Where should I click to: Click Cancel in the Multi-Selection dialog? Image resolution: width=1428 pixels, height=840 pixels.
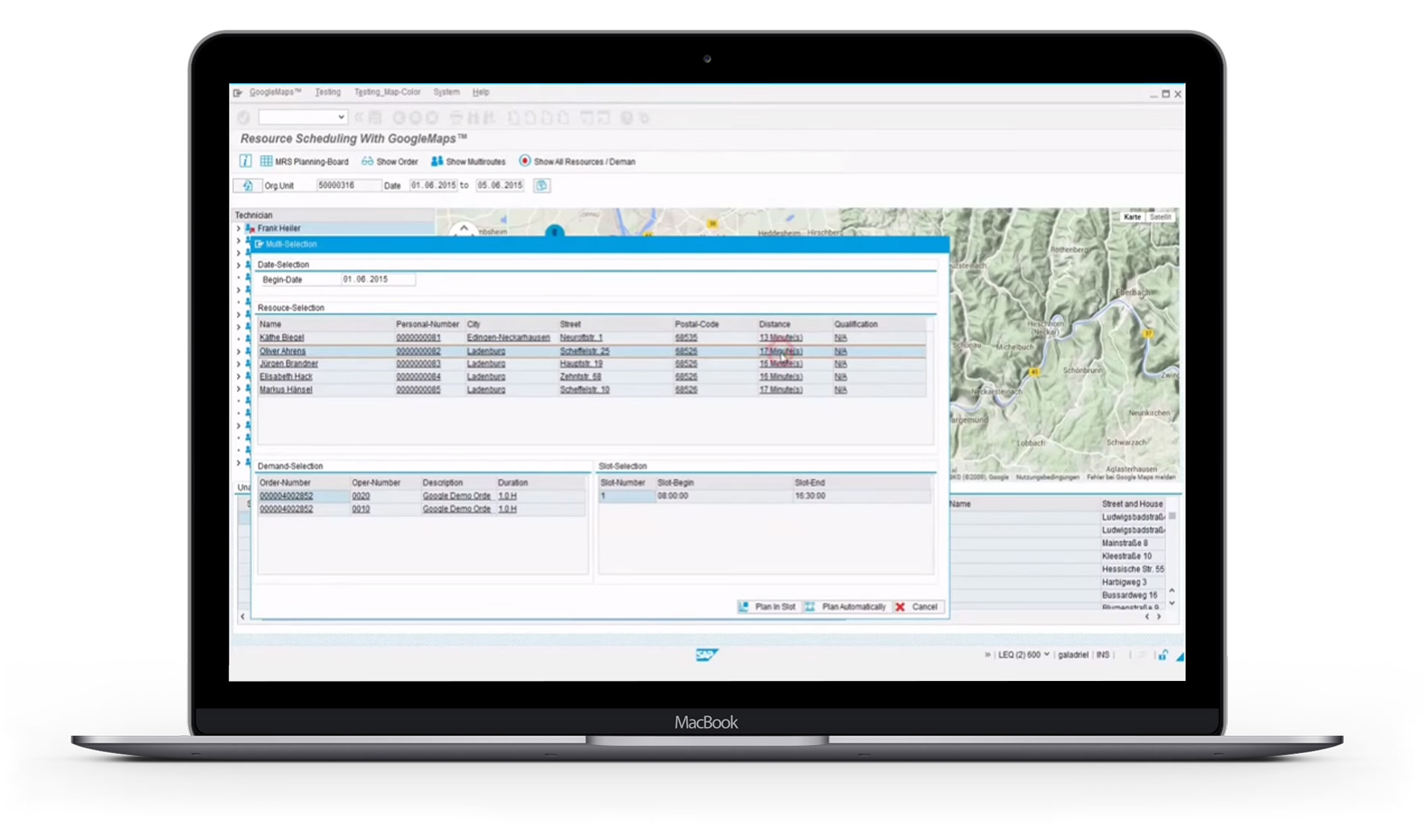click(917, 607)
